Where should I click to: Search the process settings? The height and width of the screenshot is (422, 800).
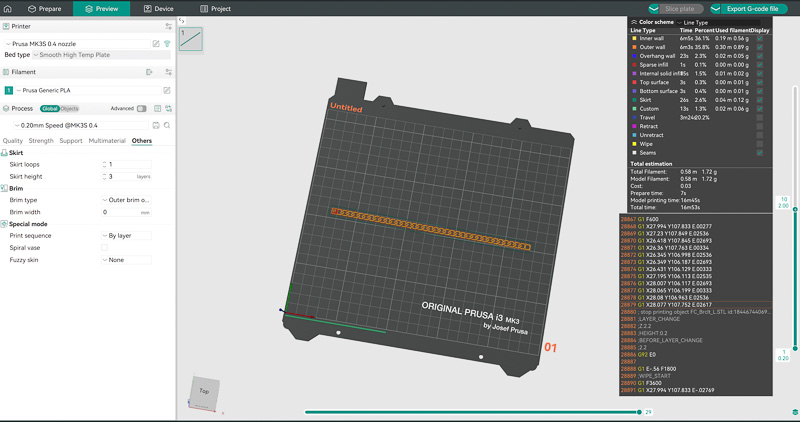pos(167,125)
